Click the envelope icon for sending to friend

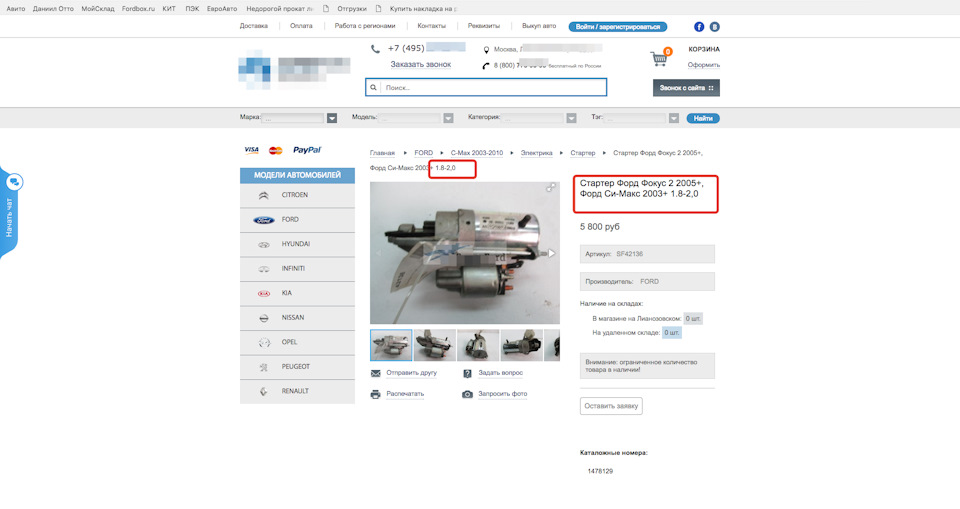click(x=375, y=373)
